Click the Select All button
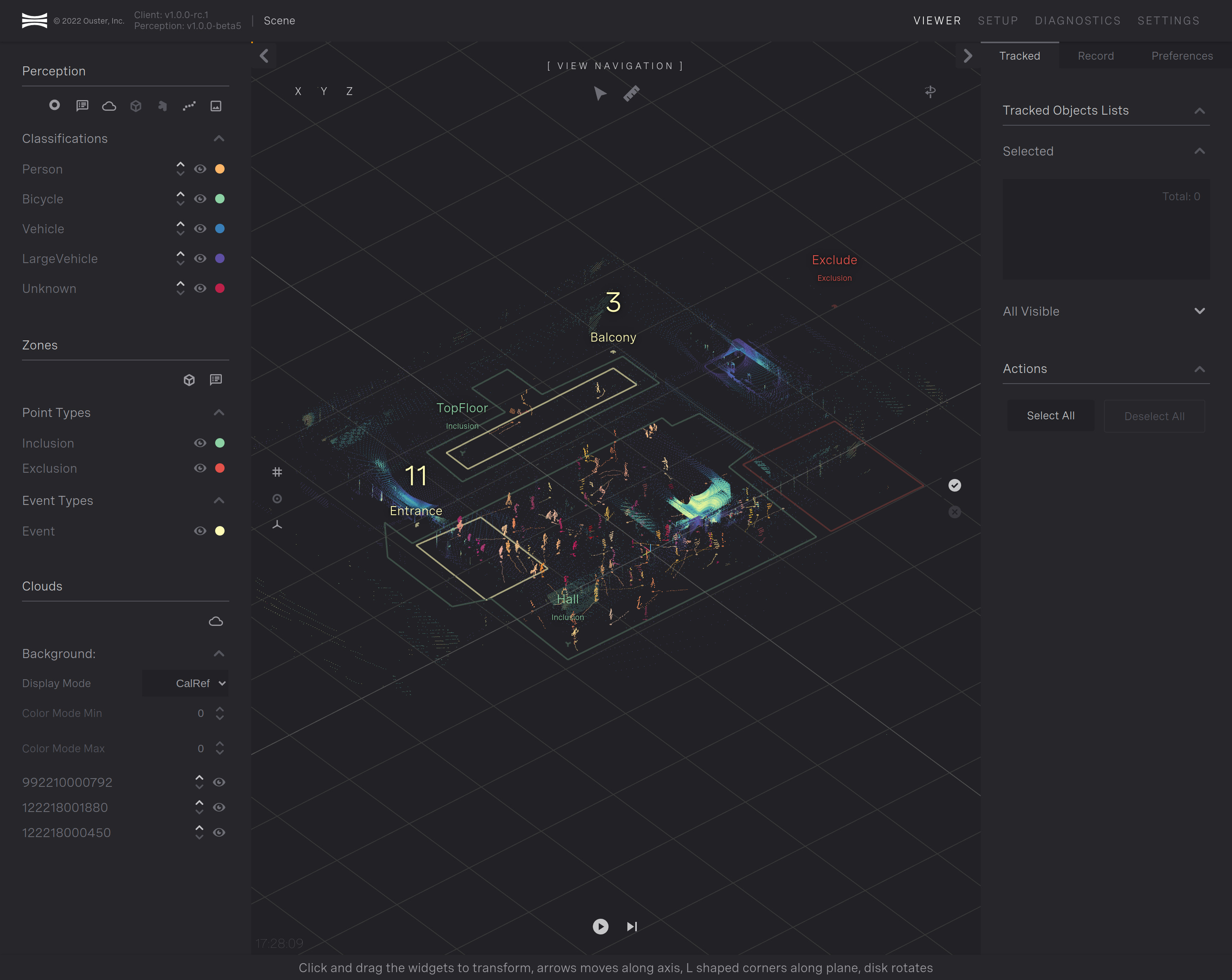 tap(1050, 415)
